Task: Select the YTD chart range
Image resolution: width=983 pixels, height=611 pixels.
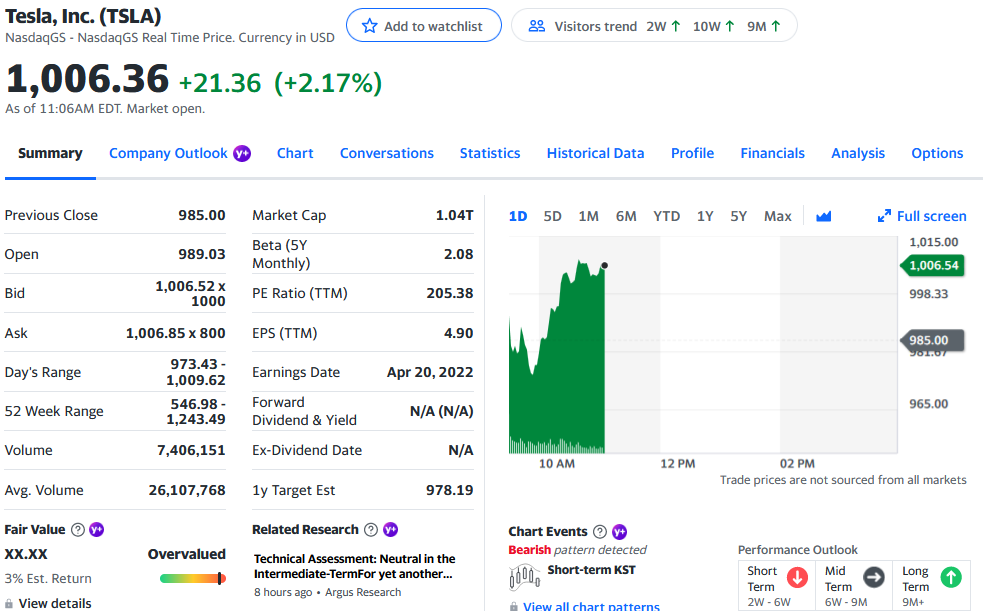Action: [666, 216]
